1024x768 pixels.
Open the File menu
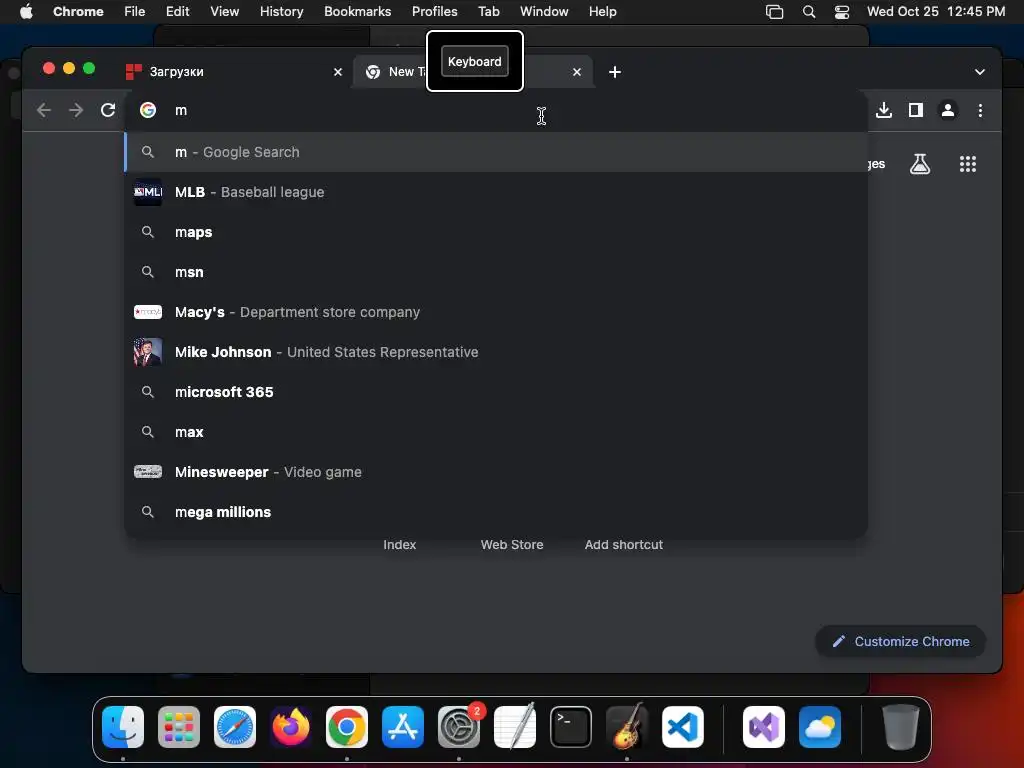coord(135,12)
